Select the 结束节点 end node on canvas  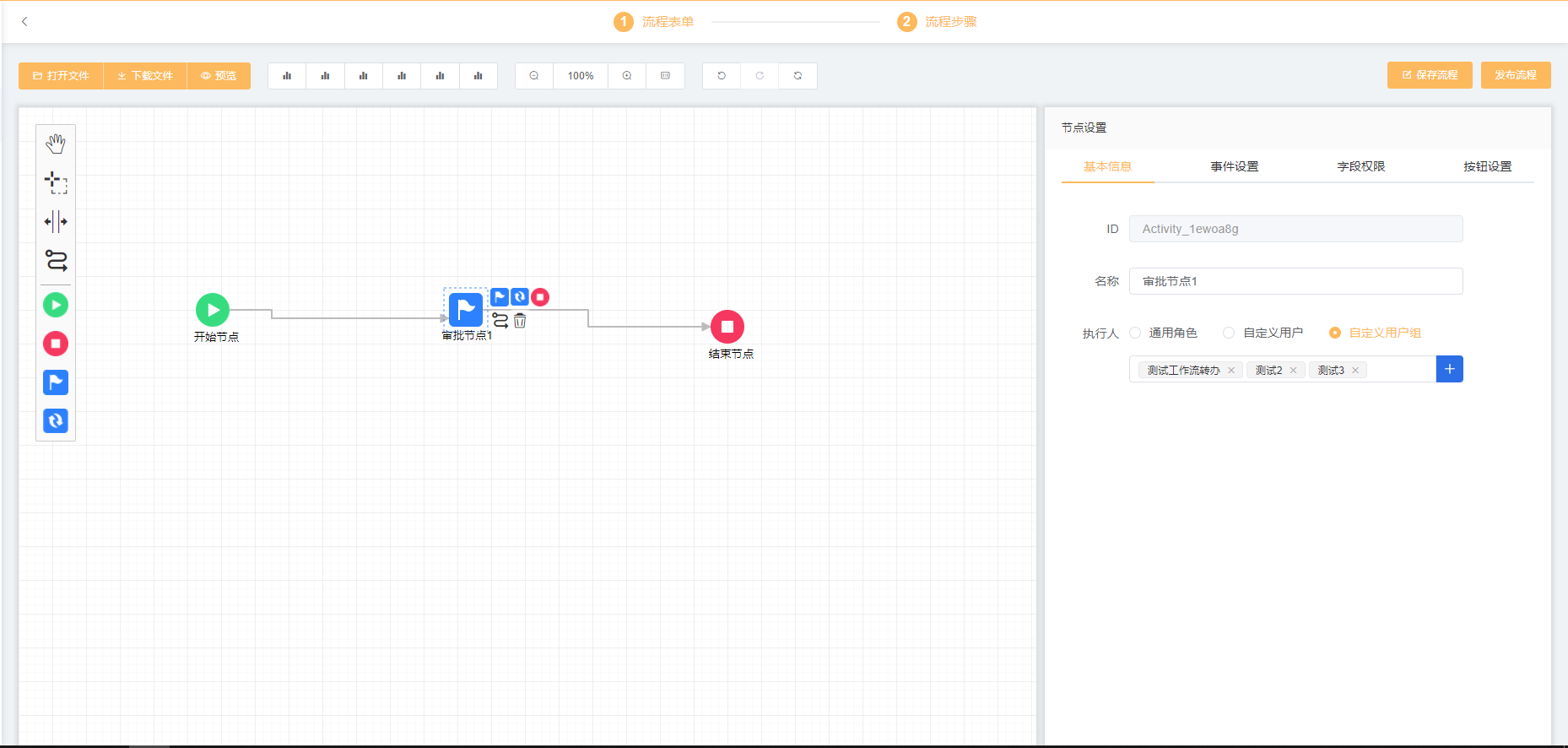click(x=727, y=327)
